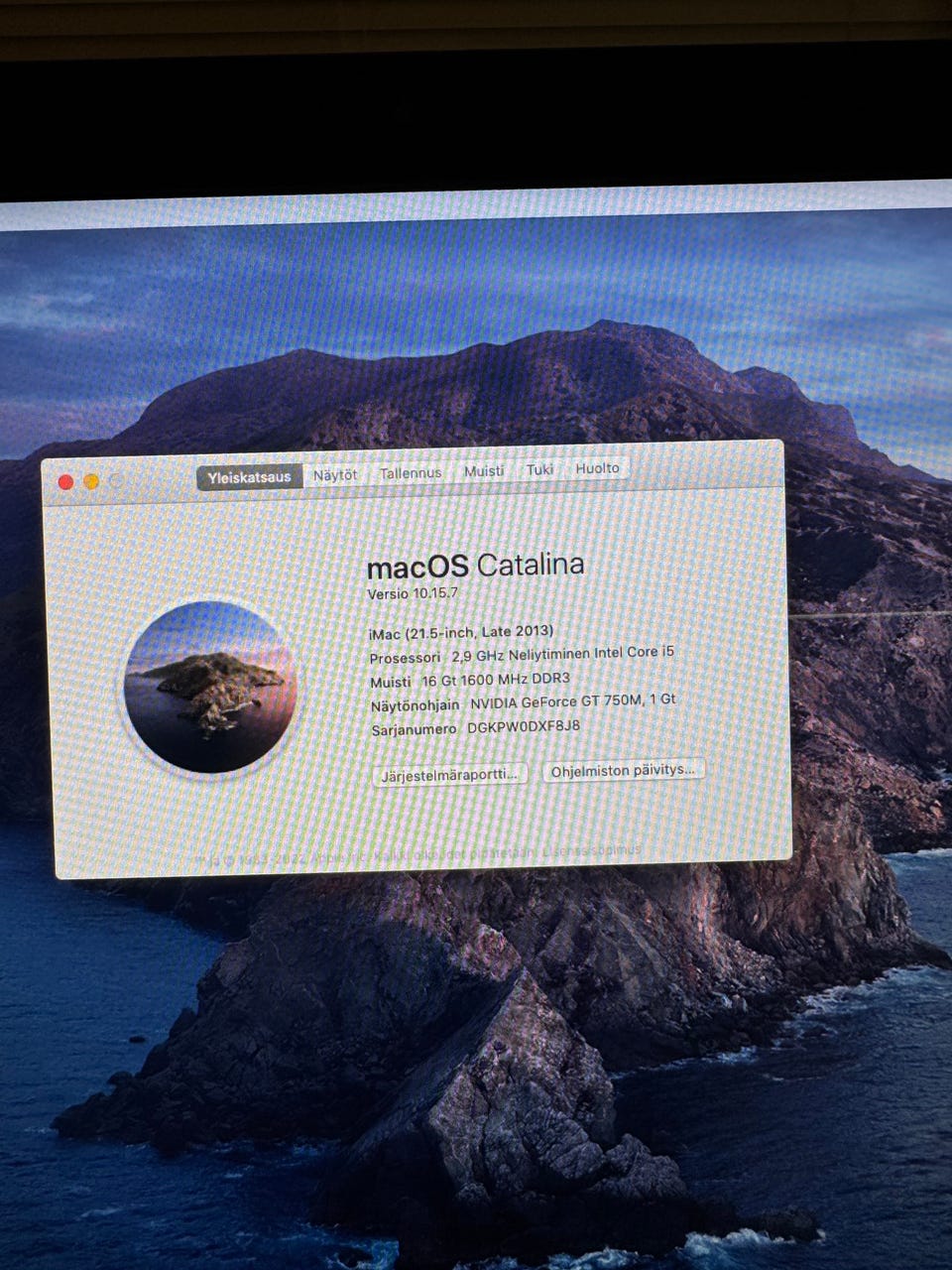Click the Järjestelmäraportti button
This screenshot has width=952, height=1270.
[449, 775]
